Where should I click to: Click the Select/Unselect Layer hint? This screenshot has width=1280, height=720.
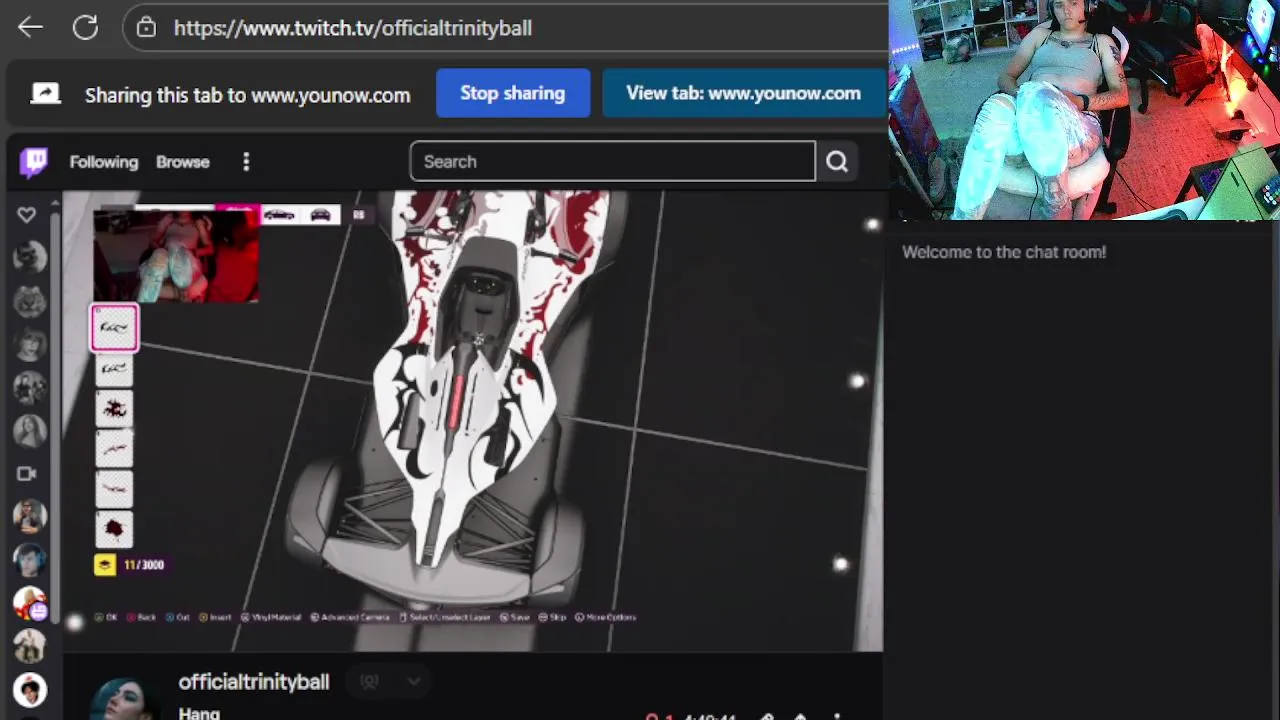click(x=446, y=617)
